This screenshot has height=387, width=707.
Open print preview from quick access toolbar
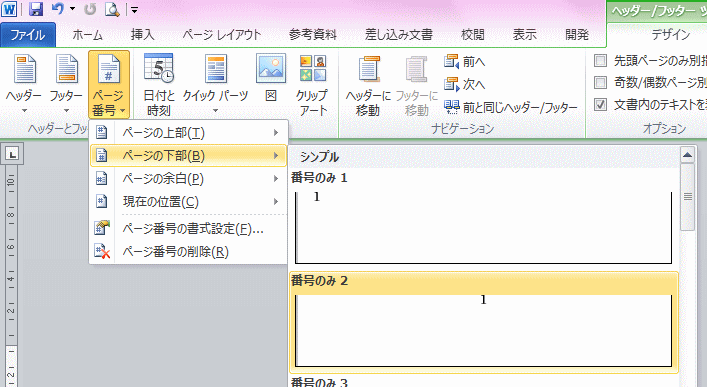tap(111, 9)
